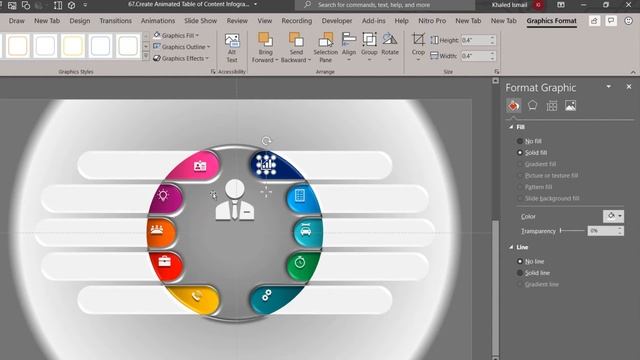Open the Selection Pane
Image resolution: width=640 pixels, height=360 pixels.
(x=325, y=48)
